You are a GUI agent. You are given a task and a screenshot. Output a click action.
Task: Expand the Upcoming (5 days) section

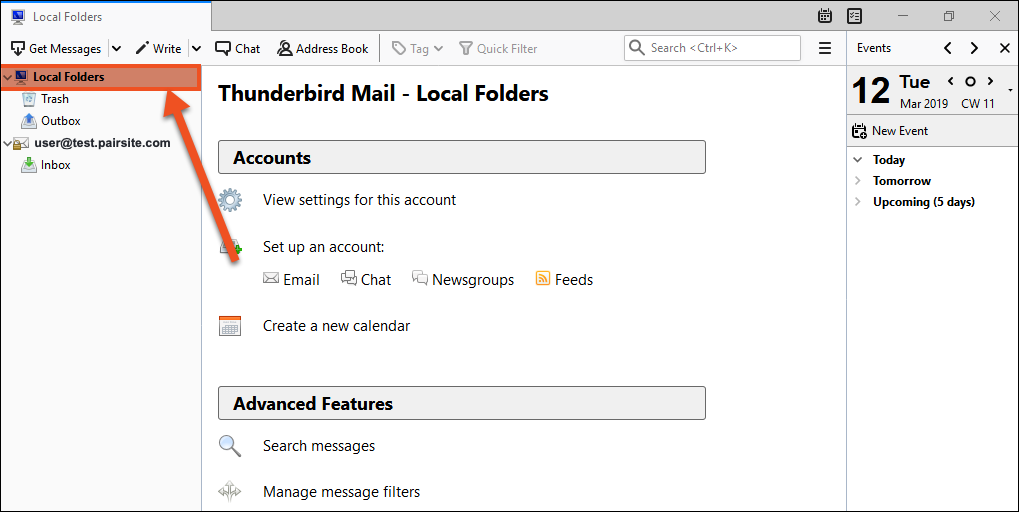[858, 202]
